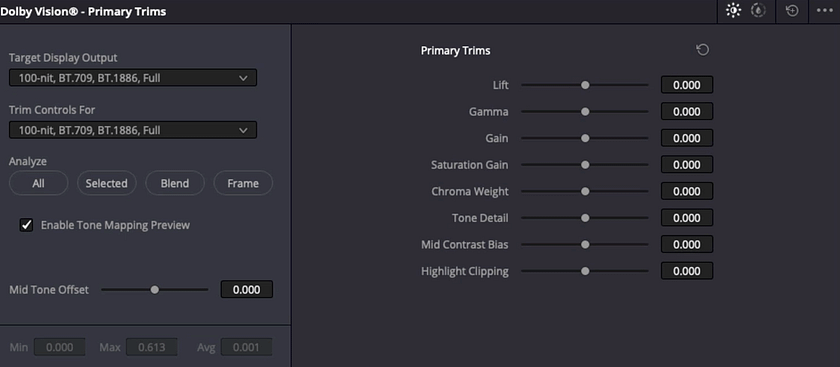Analyze All clips button
Viewport: 840px width, 367px height.
coord(39,183)
